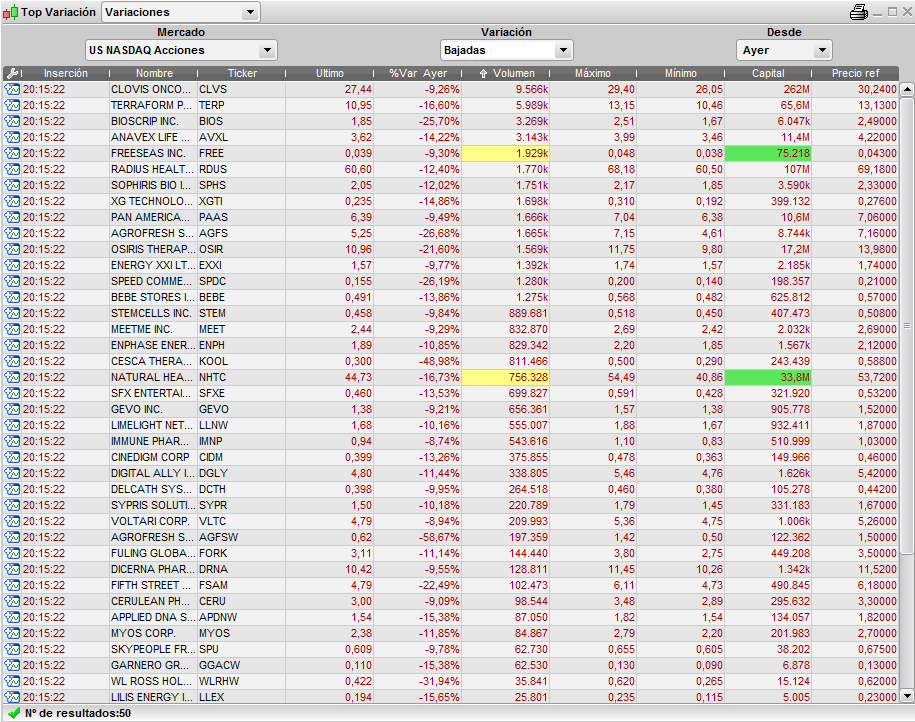Open chart icon for LIMELIGHT NET row
Screen dimensions: 915x722
coord(12,425)
